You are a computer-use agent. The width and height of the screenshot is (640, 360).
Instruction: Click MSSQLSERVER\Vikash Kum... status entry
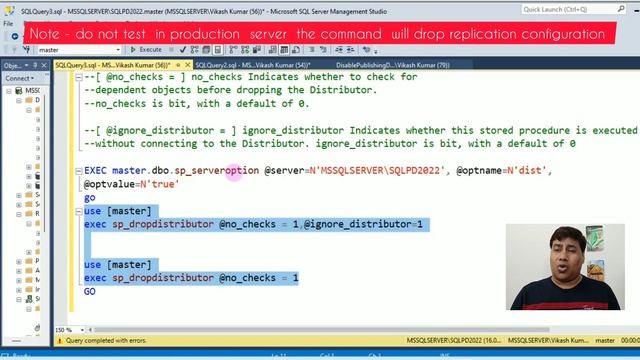tap(548, 340)
